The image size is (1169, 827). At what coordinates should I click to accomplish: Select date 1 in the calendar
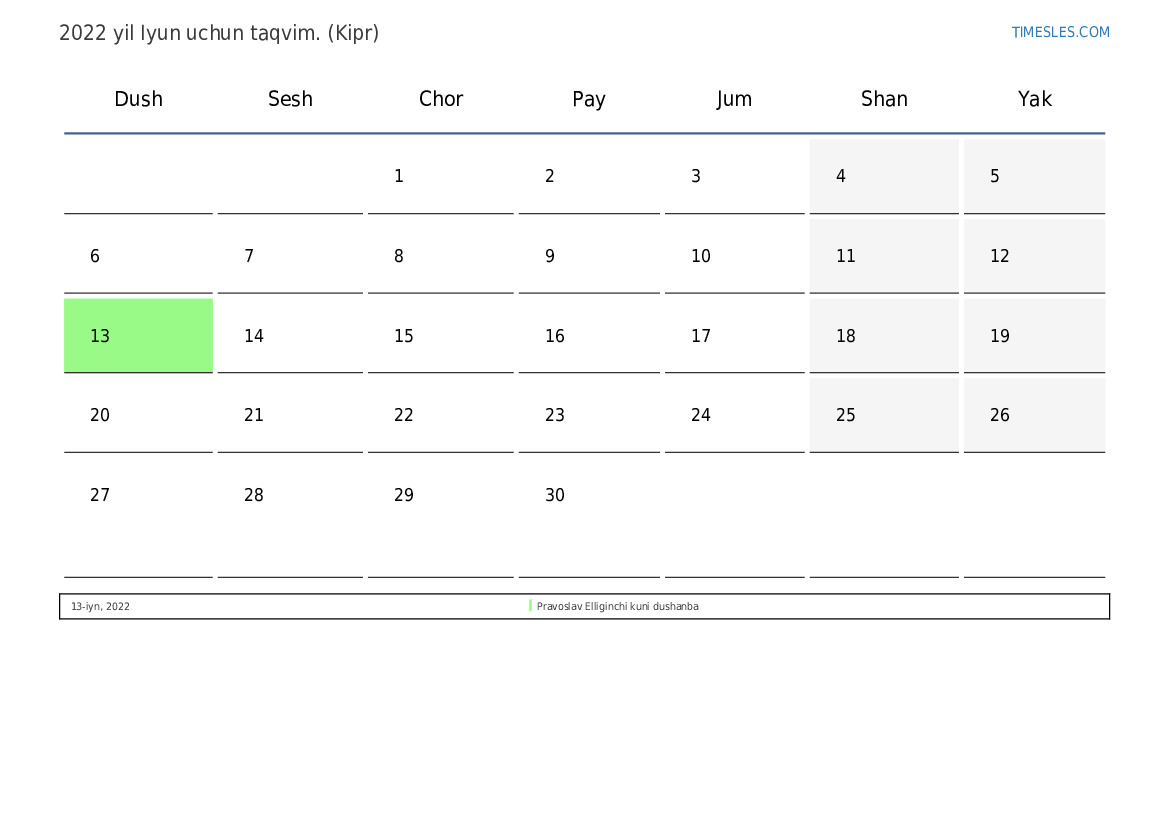pyautogui.click(x=440, y=177)
